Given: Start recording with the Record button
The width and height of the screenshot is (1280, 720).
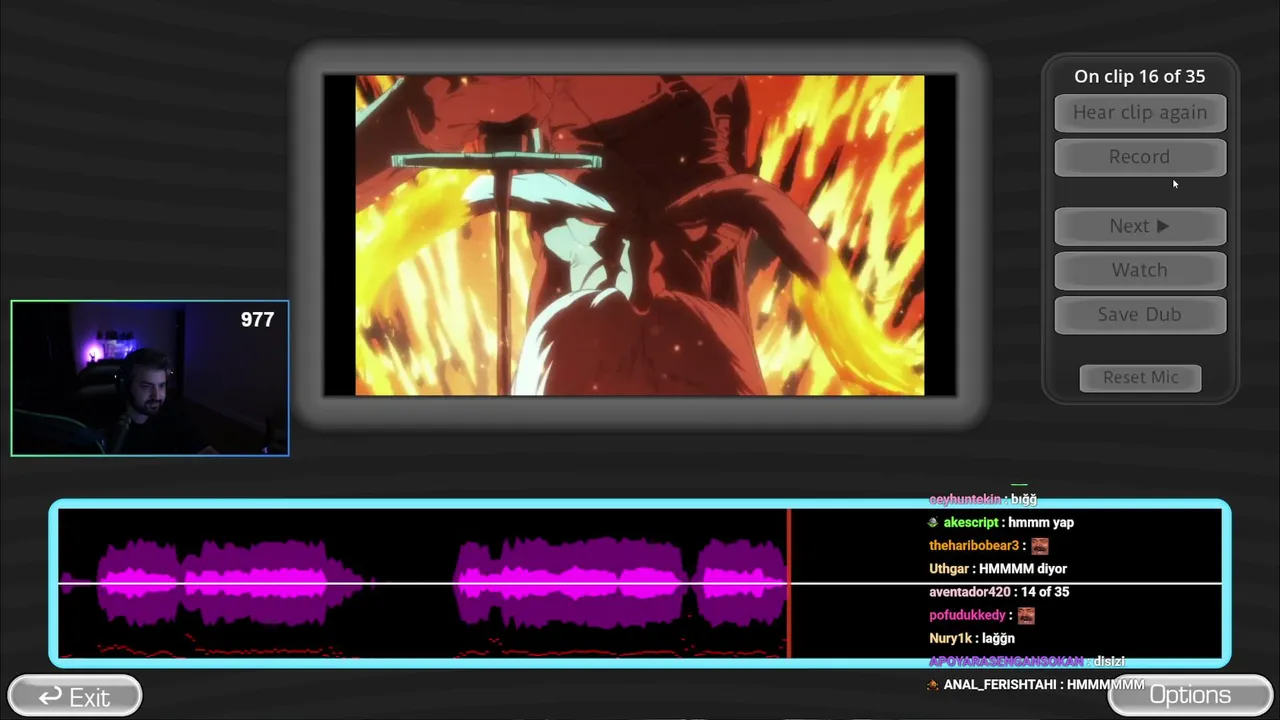Looking at the screenshot, I should coord(1140,157).
